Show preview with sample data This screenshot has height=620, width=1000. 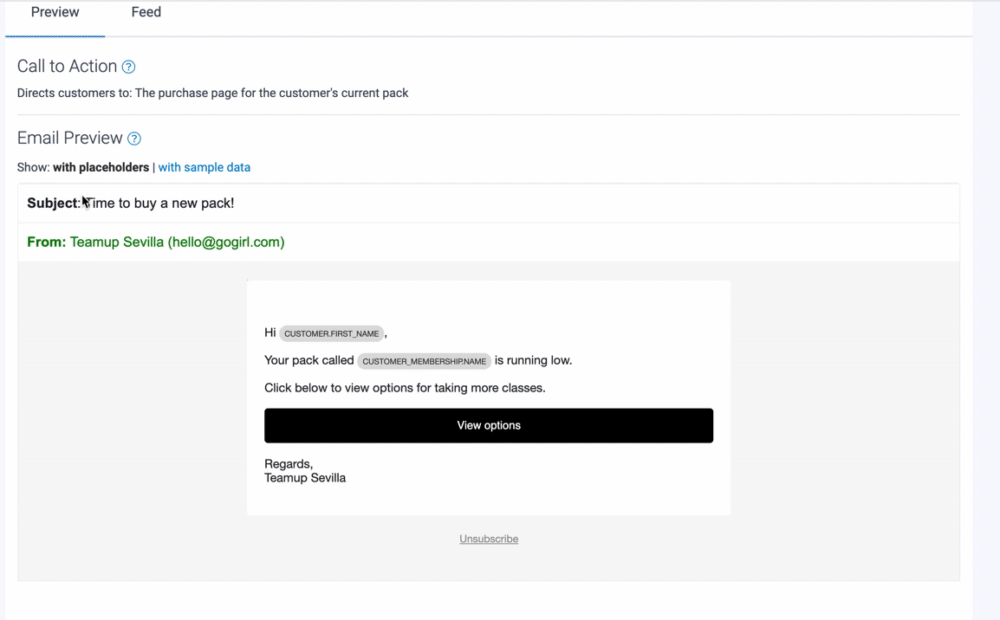204,168
